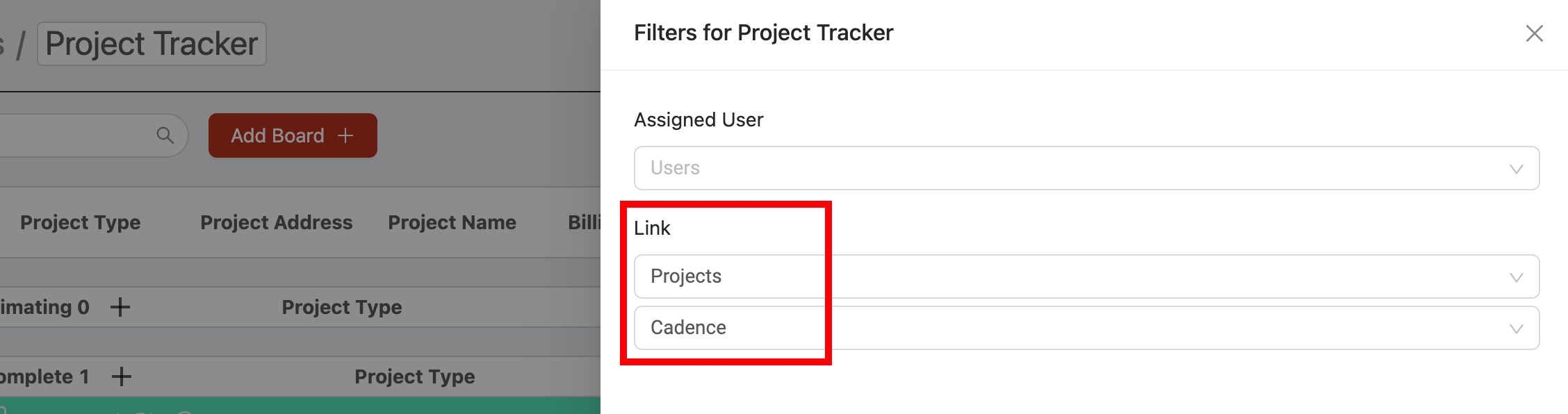
Task: Click the search magnifier icon
Action: pos(165,135)
